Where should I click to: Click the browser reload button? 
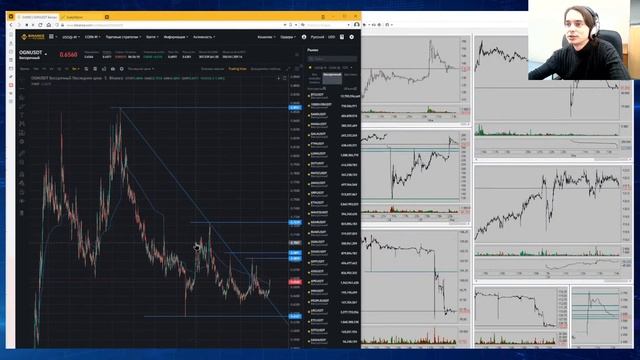click(40, 25)
